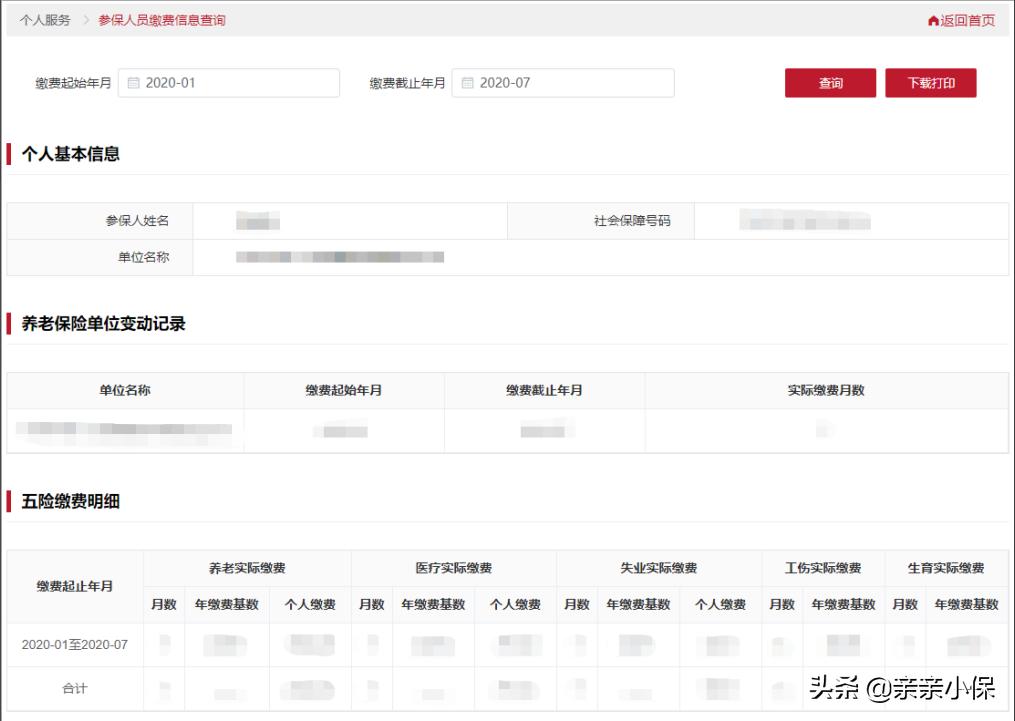
Task: Click the home icon beside 返回首页
Action: [931, 18]
